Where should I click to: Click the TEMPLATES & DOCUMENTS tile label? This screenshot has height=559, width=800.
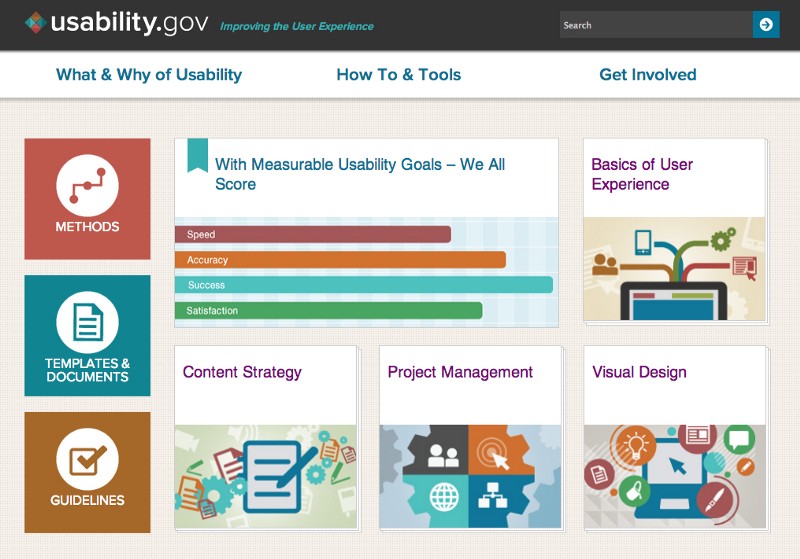pyautogui.click(x=87, y=370)
